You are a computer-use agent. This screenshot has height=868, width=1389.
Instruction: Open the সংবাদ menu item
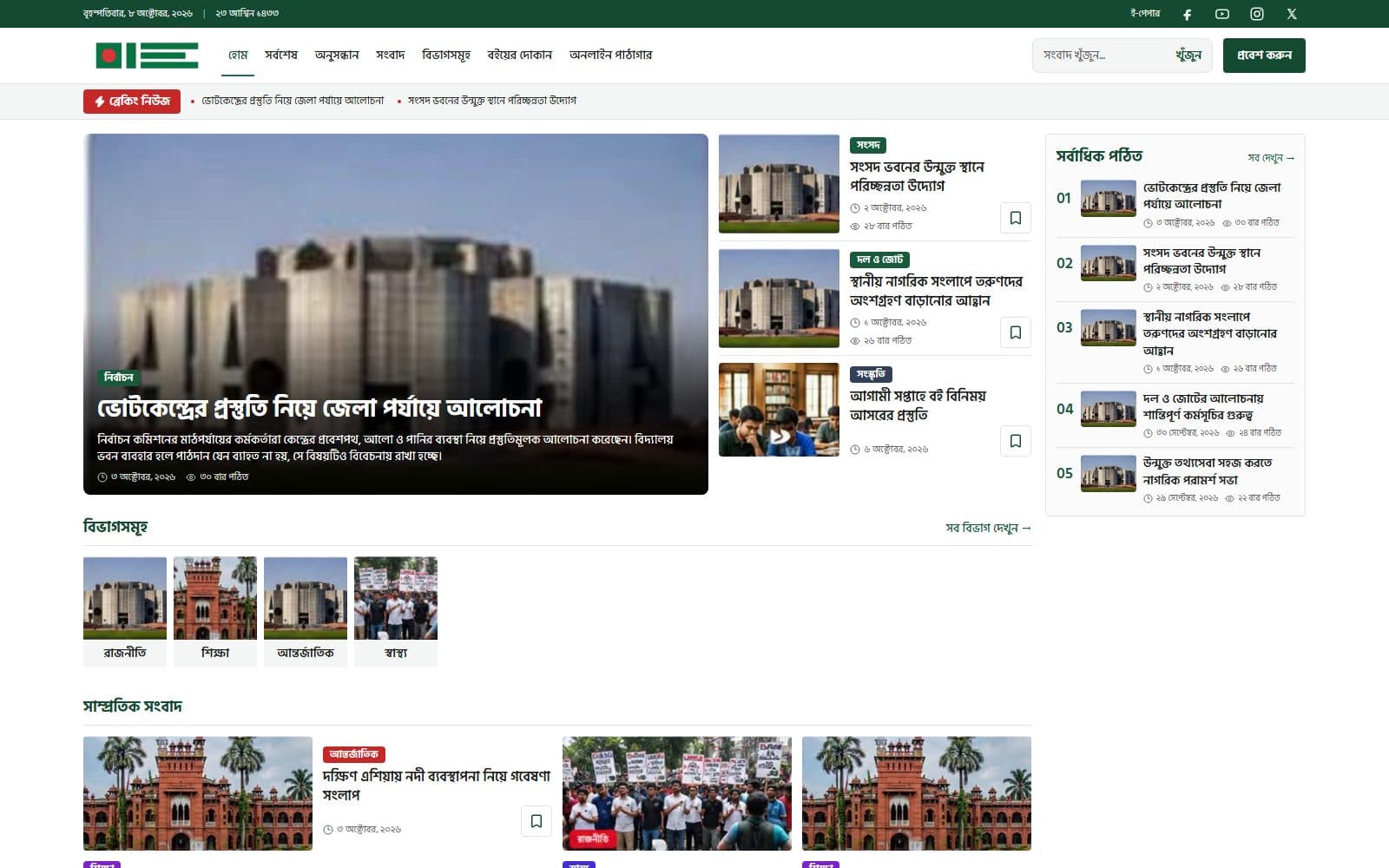click(390, 55)
